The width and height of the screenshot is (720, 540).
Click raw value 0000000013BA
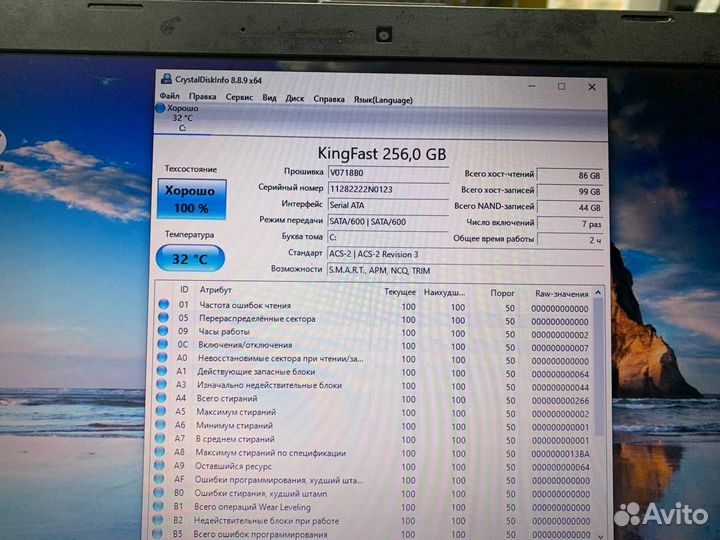560,454
